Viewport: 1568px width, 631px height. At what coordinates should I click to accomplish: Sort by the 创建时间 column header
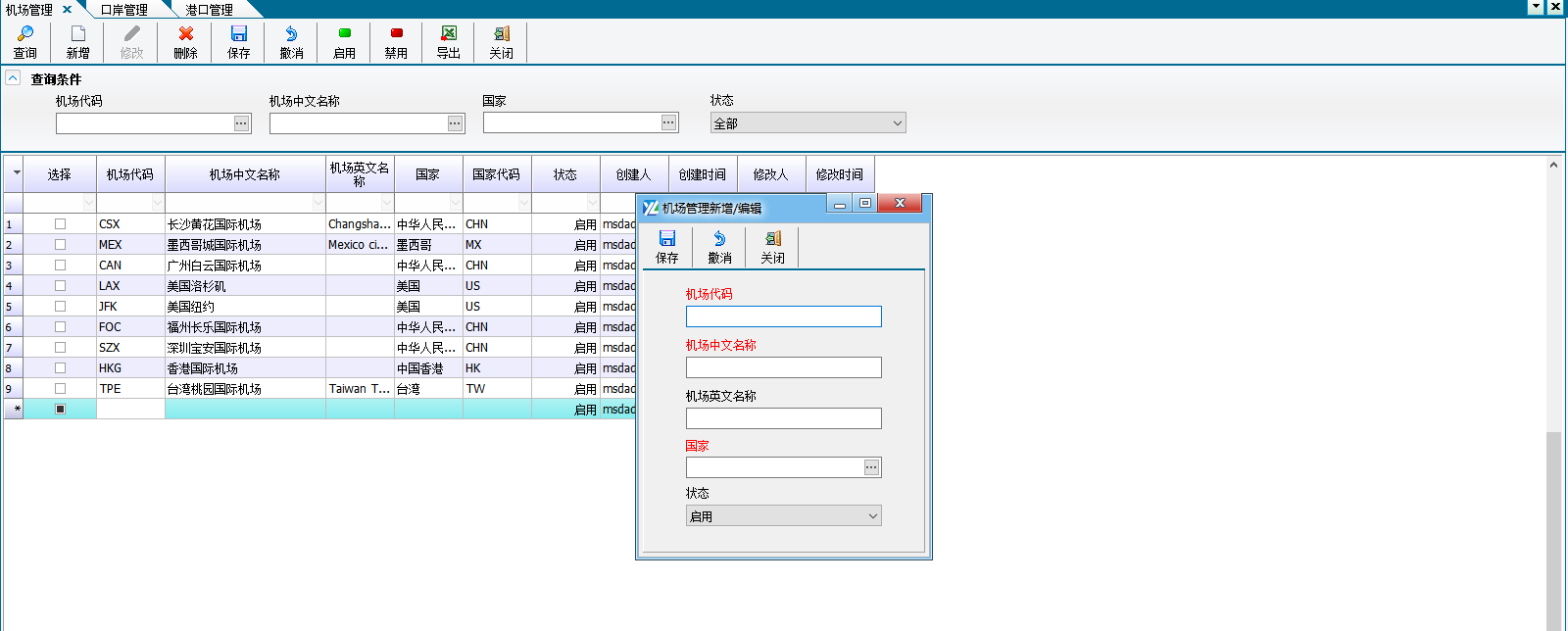pos(703,174)
